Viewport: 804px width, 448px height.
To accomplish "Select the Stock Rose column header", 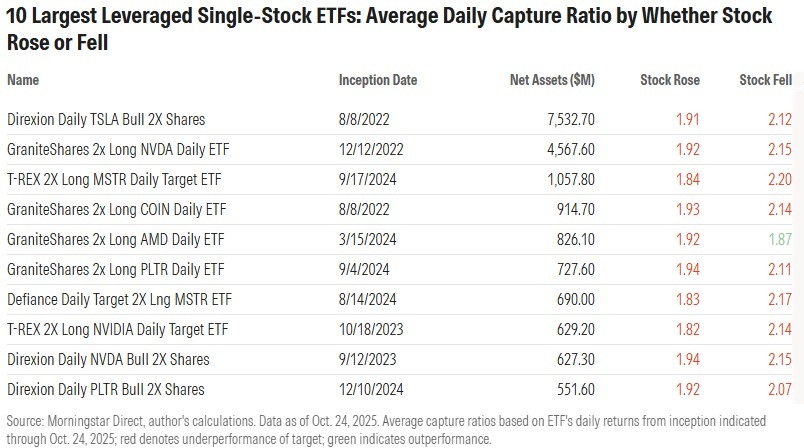I will [x=670, y=80].
